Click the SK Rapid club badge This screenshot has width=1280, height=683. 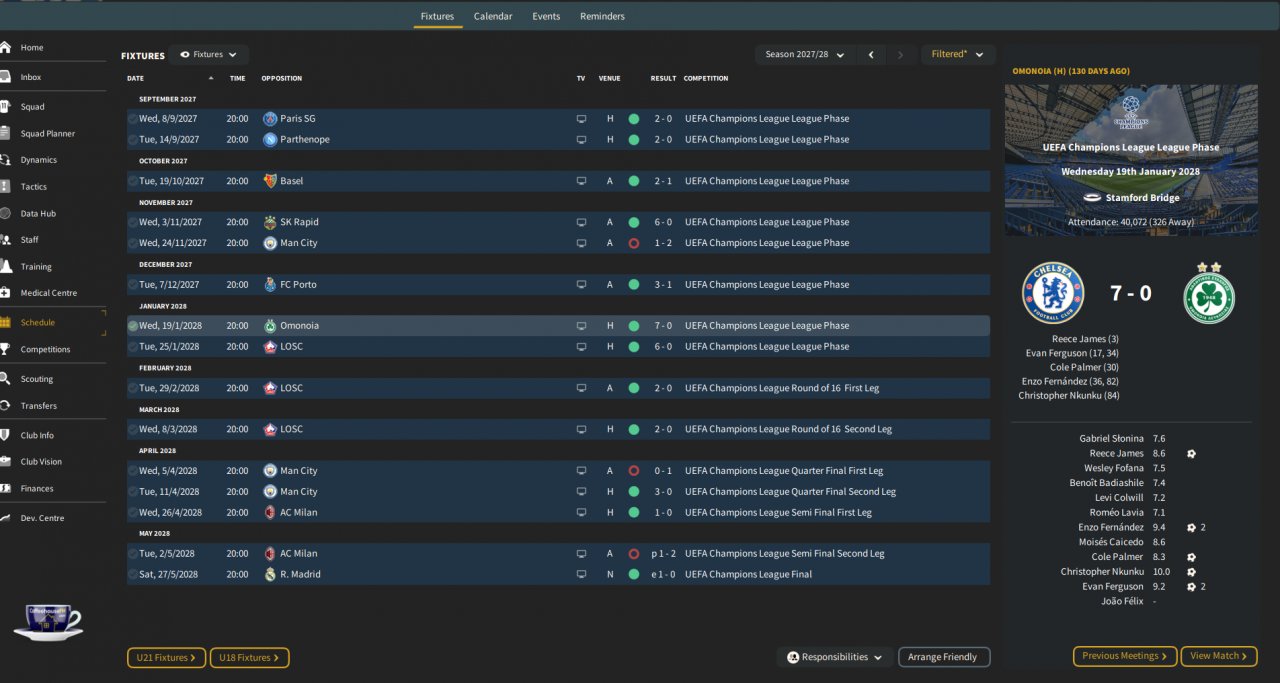click(x=270, y=222)
